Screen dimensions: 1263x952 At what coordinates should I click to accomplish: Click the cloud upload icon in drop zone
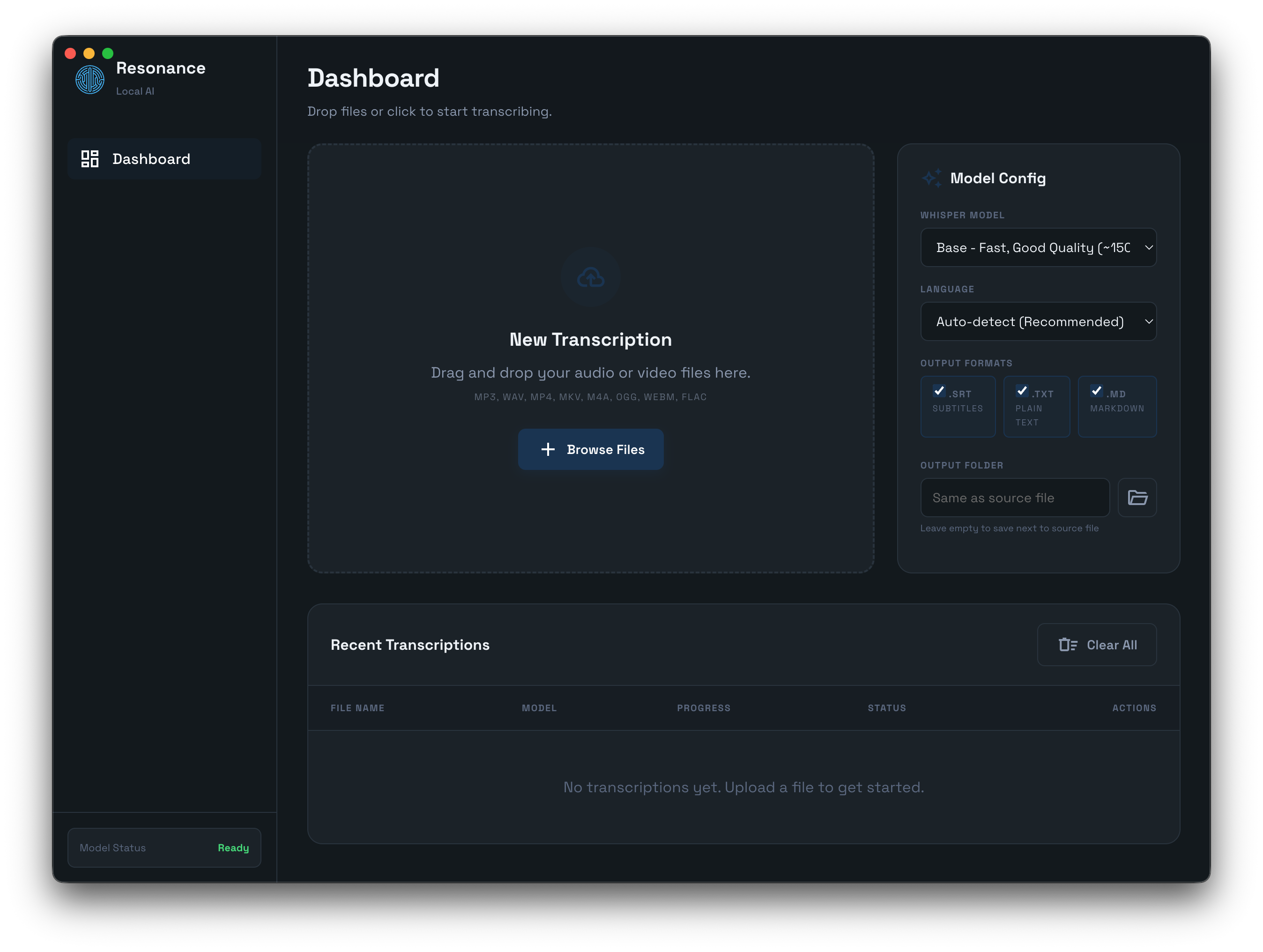590,277
